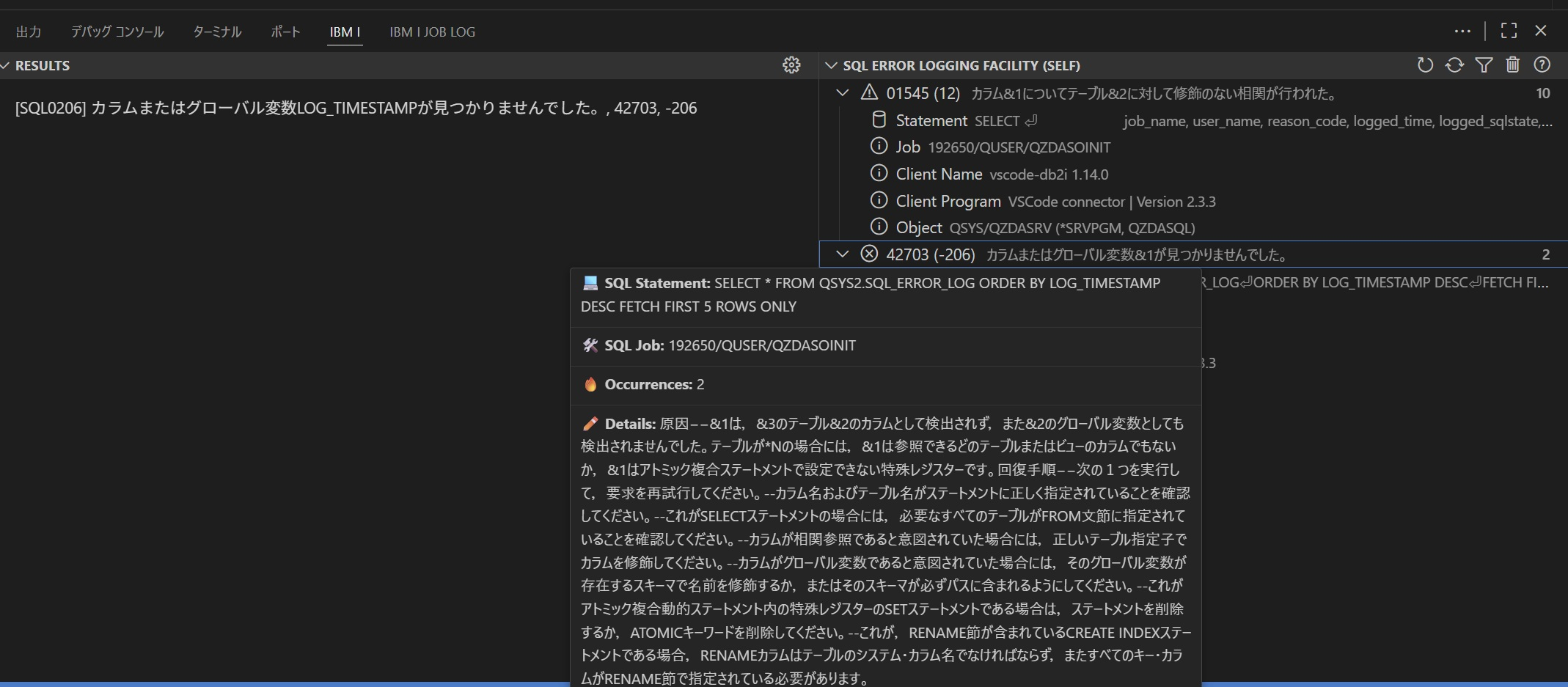Select the Statement SELECT tree item
1568x687 pixels.
(x=953, y=121)
